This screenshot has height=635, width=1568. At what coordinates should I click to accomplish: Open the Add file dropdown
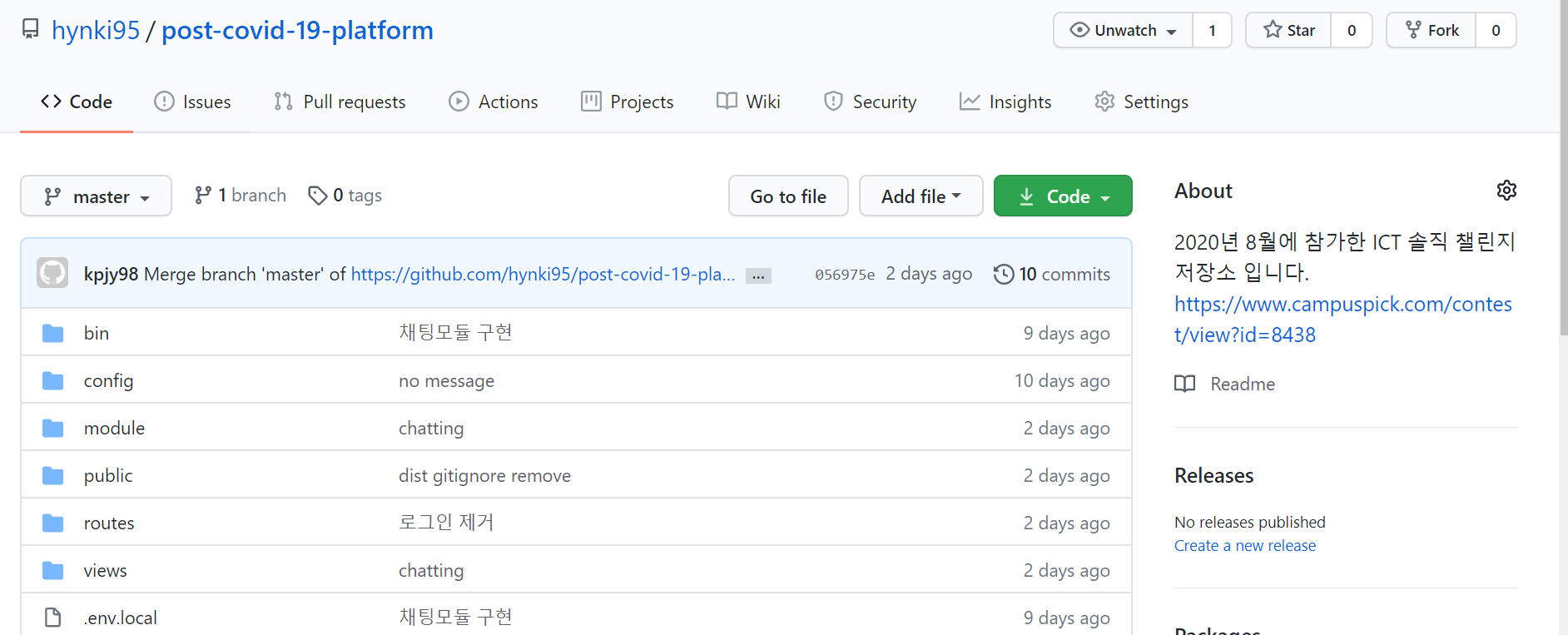921,196
